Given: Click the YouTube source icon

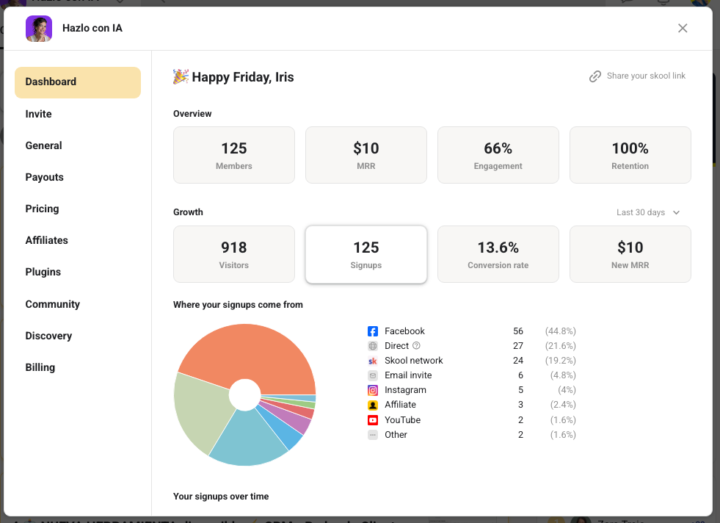Looking at the screenshot, I should pyautogui.click(x=372, y=420).
